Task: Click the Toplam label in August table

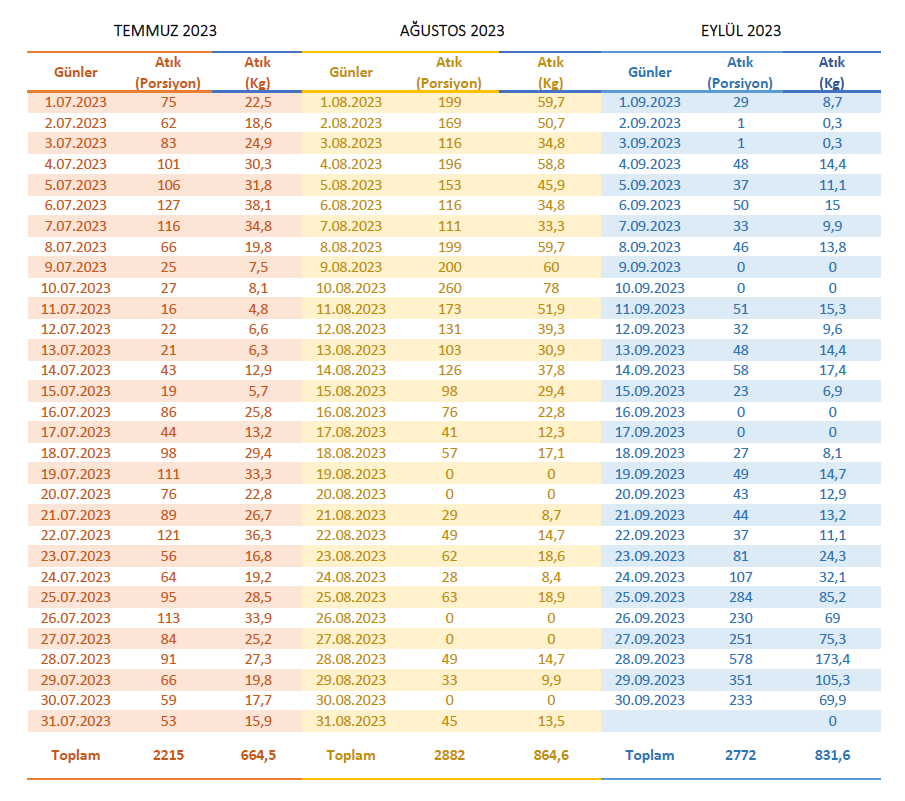Action: (x=351, y=755)
